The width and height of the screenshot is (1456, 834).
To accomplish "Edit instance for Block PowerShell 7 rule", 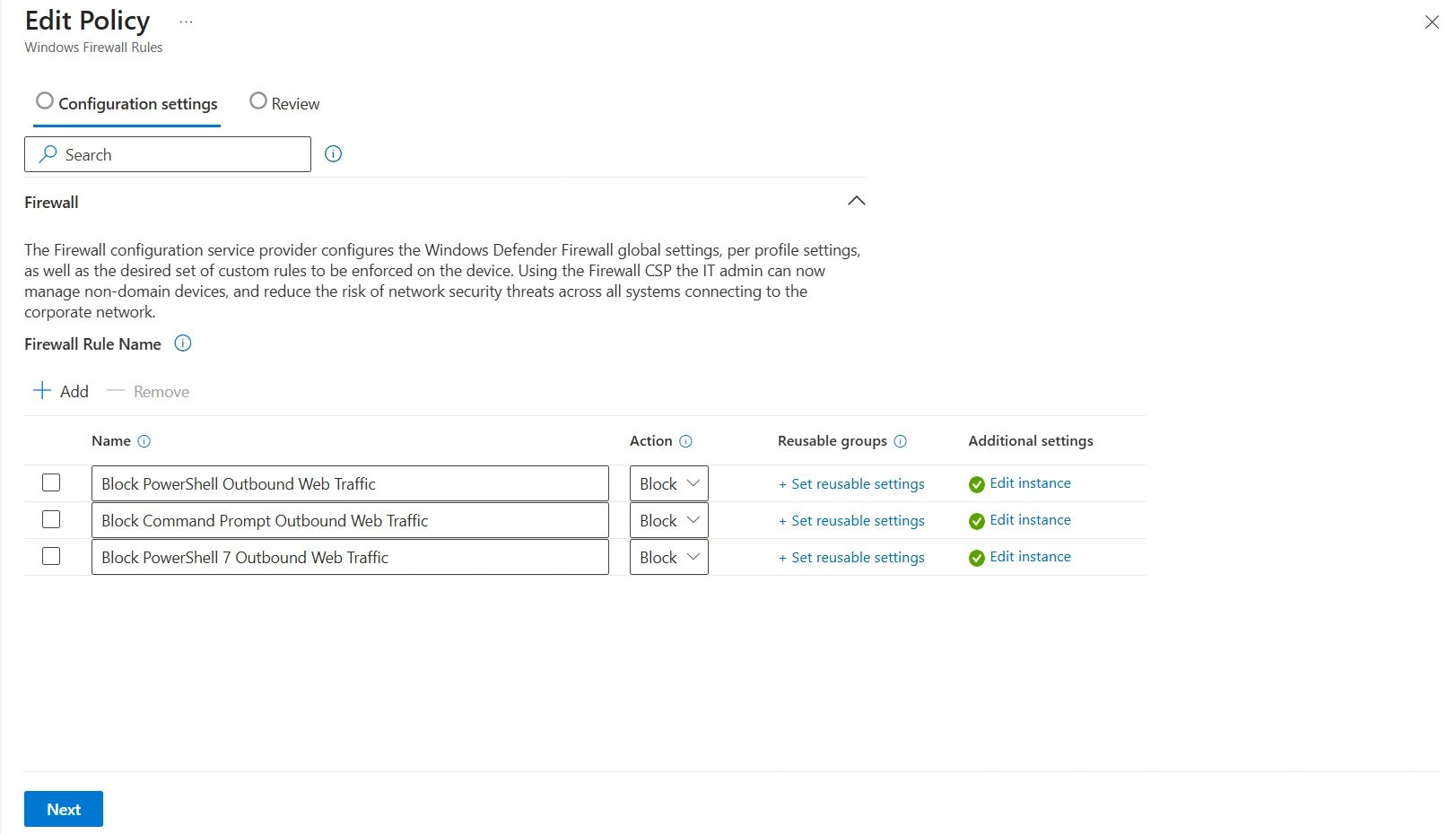I will [1030, 557].
